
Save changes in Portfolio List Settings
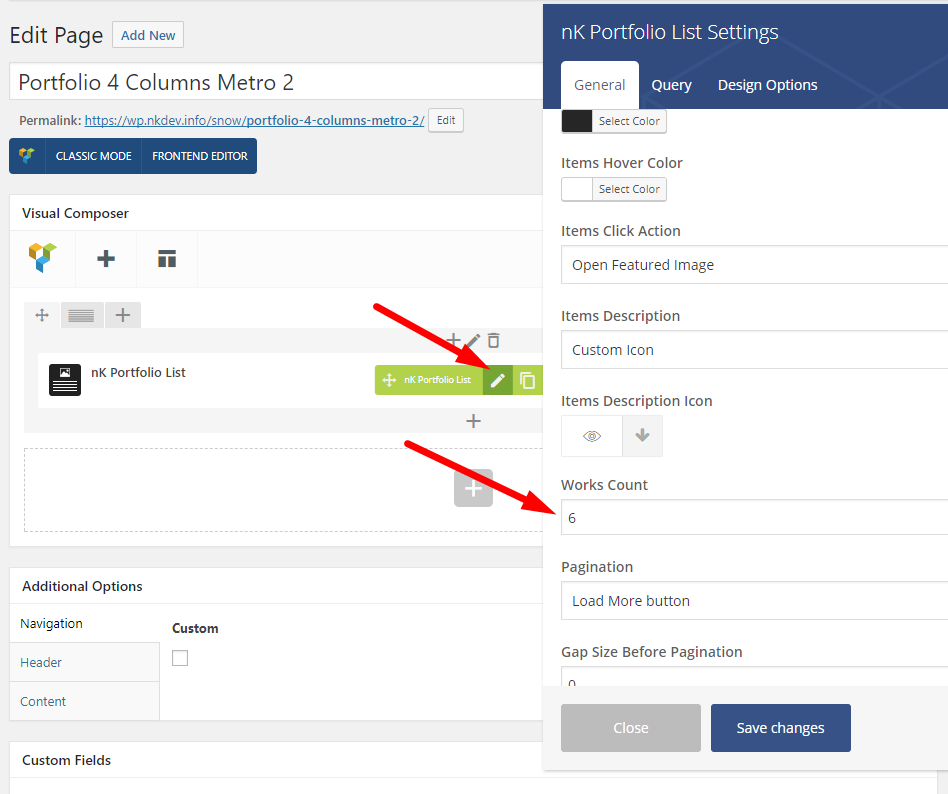[x=780, y=727]
